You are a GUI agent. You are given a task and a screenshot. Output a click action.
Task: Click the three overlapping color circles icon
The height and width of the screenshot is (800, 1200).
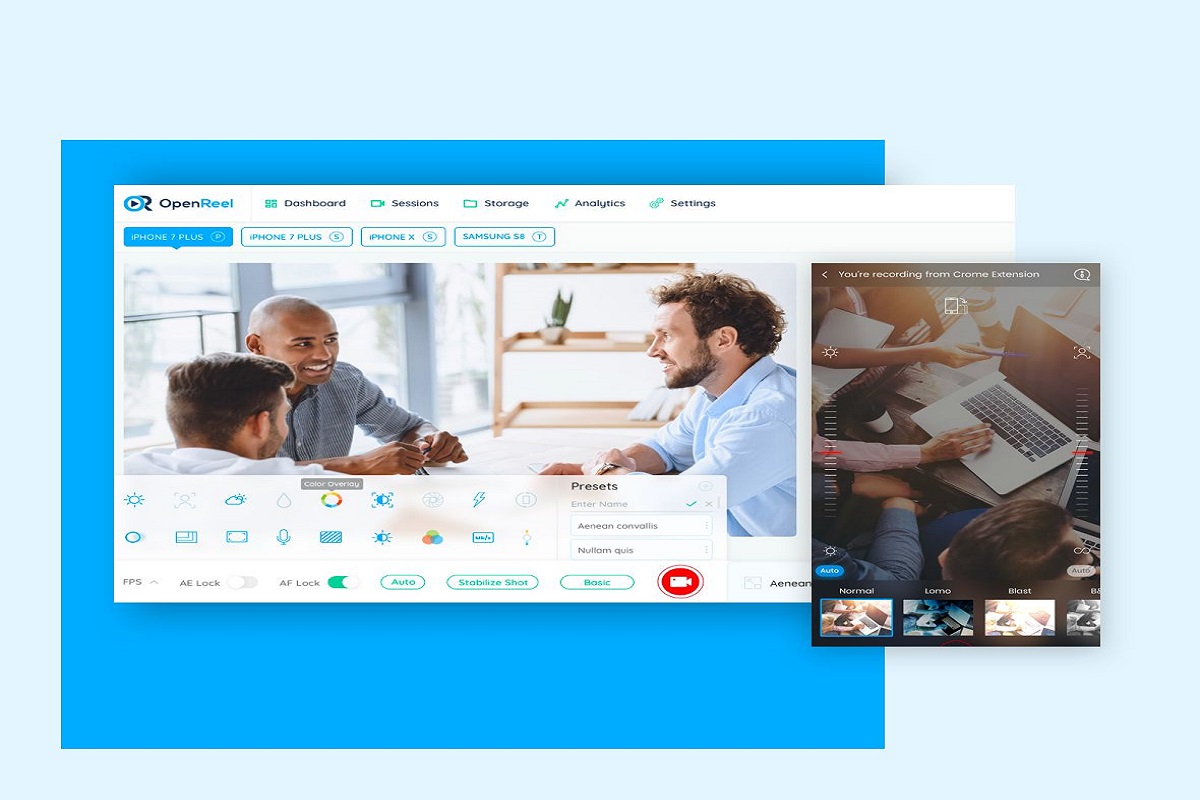432,537
